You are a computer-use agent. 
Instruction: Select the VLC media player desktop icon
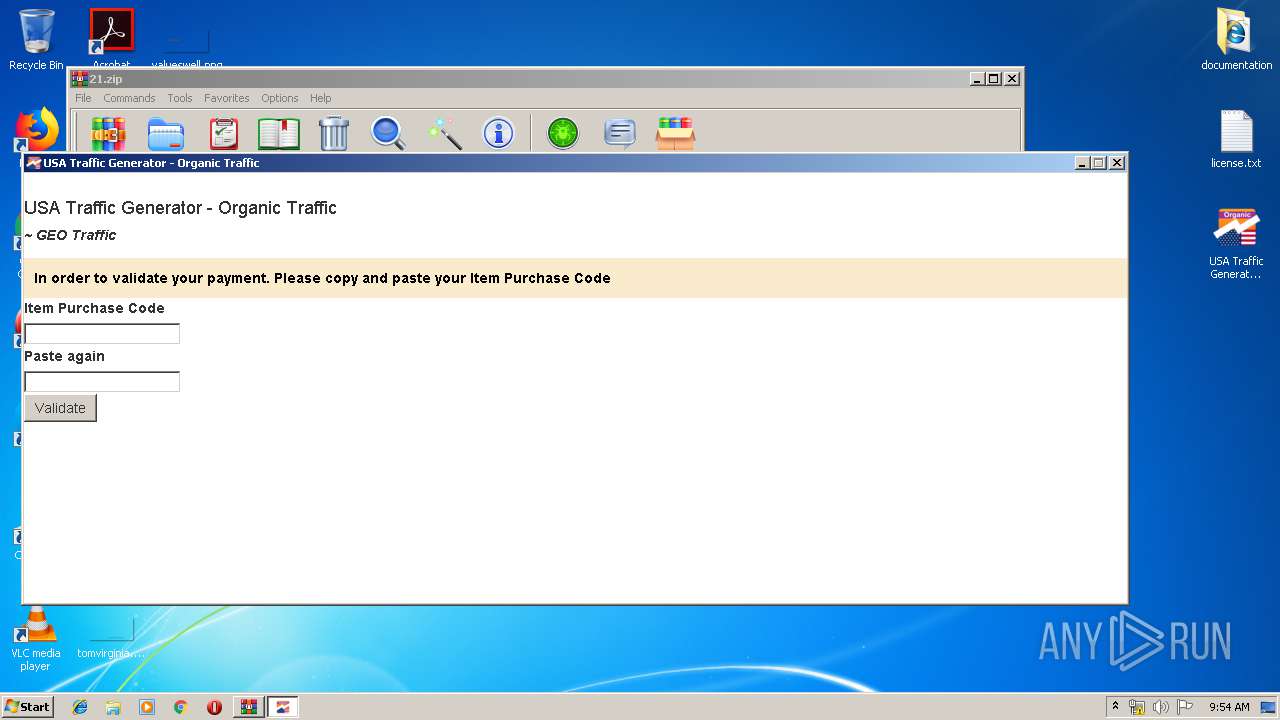(36, 640)
